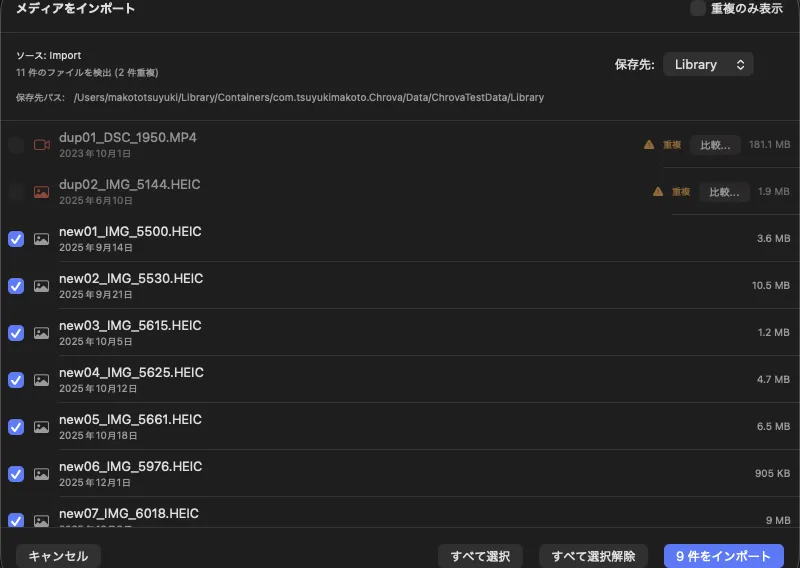Click the photo icon for new01_IMG_5500.HEIC
This screenshot has height=568, width=800.
pyautogui.click(x=41, y=239)
